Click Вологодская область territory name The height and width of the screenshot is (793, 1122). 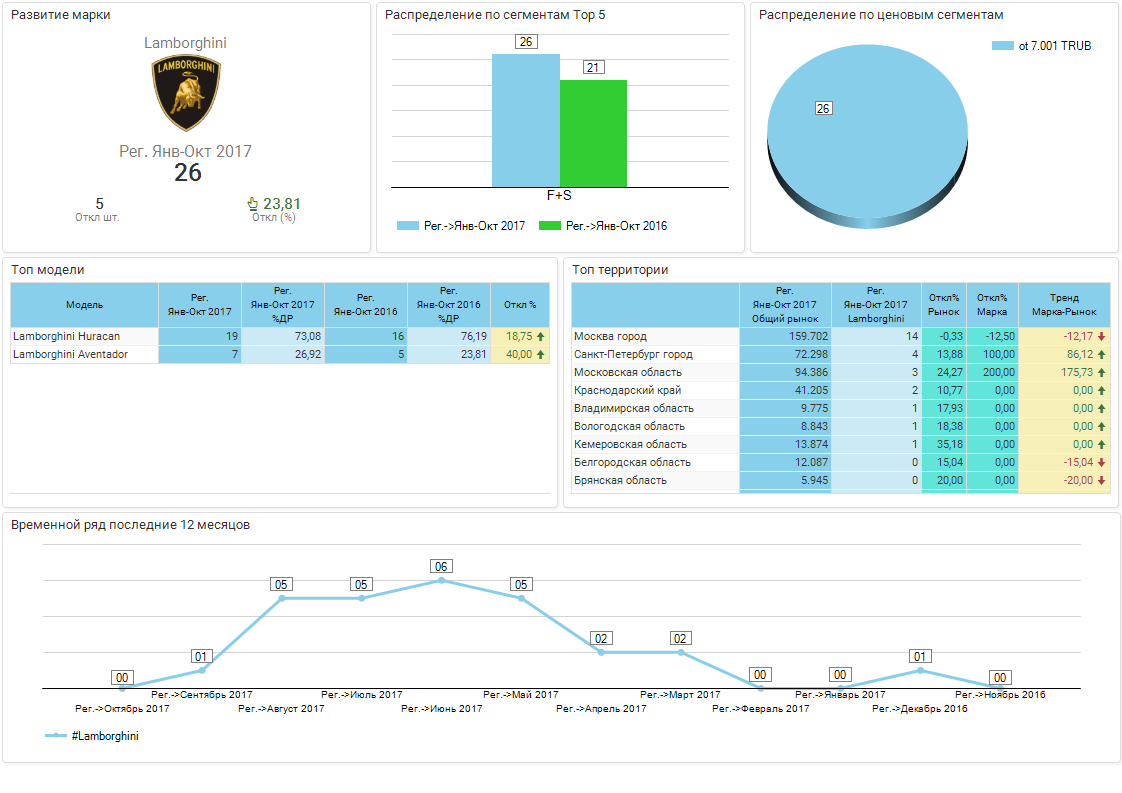[x=630, y=427]
